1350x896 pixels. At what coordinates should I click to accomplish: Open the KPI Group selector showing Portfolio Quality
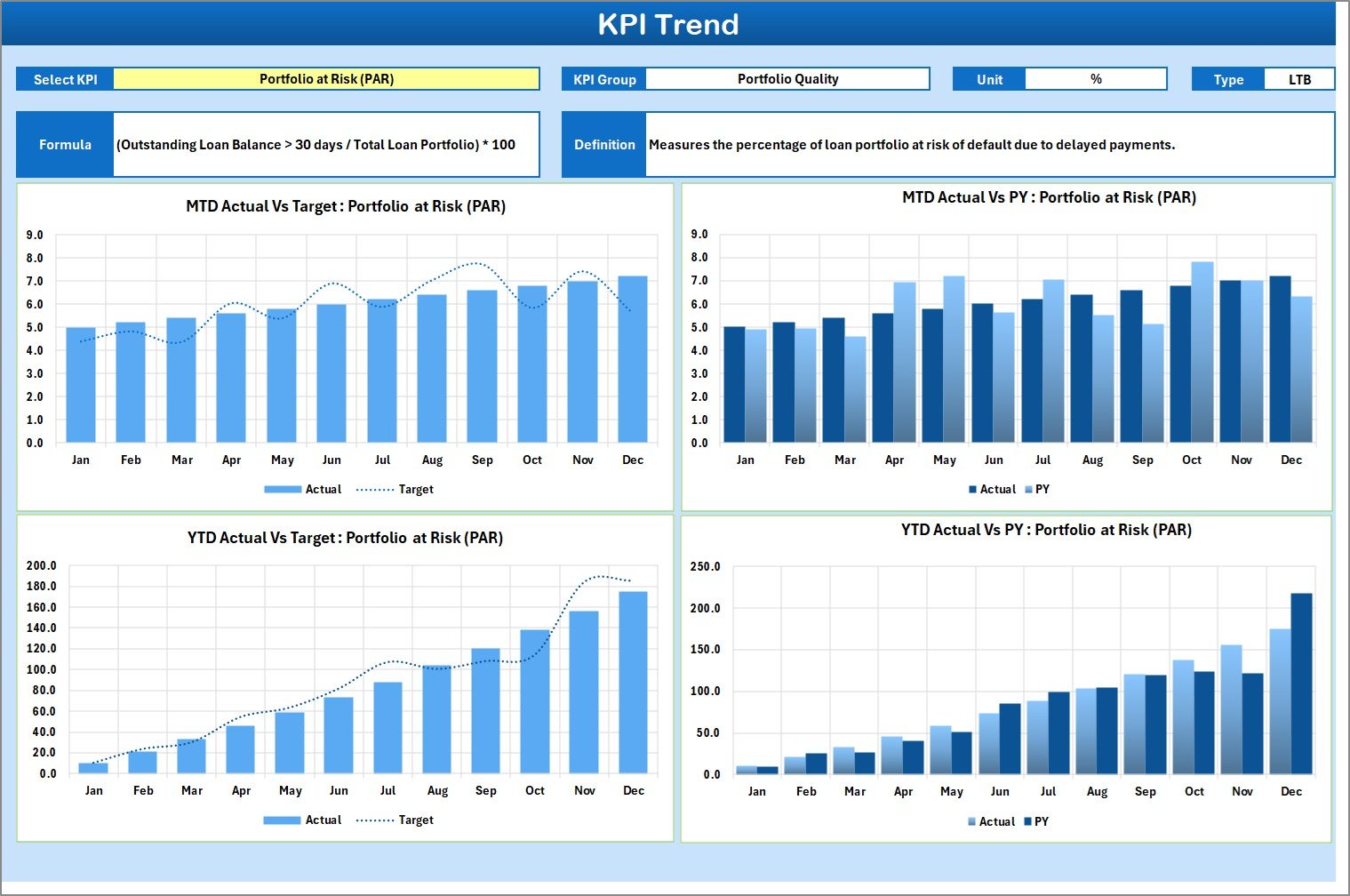[x=787, y=78]
